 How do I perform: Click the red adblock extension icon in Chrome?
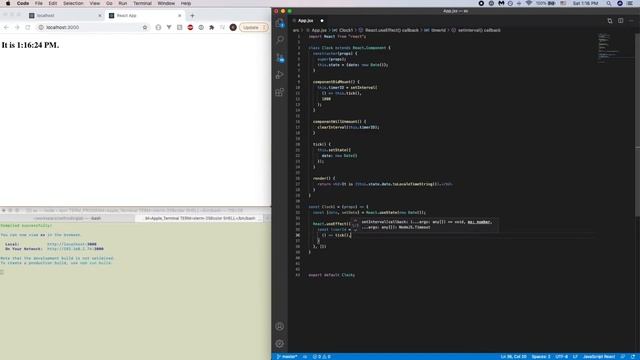(190, 27)
